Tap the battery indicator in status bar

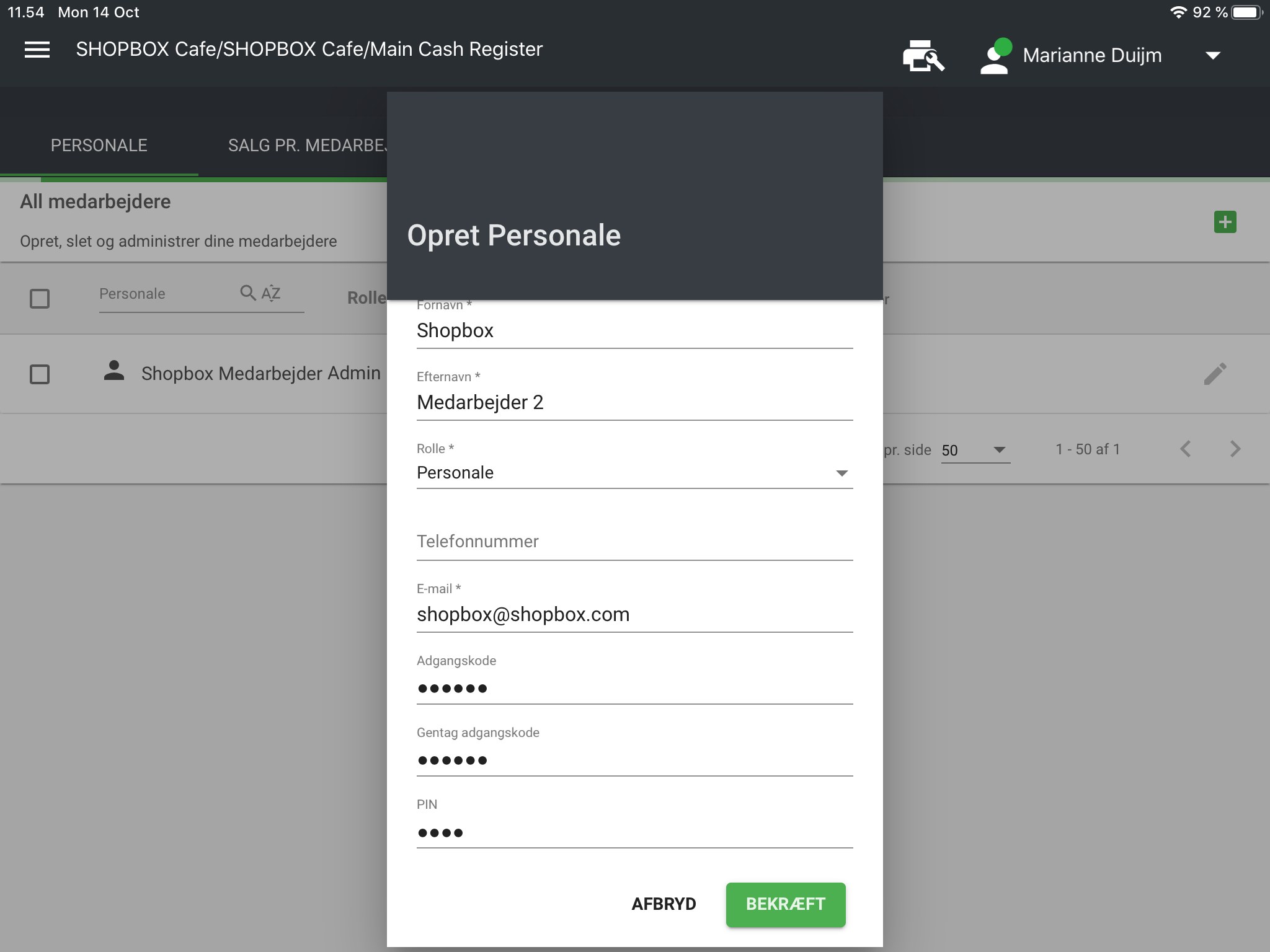point(1248,12)
